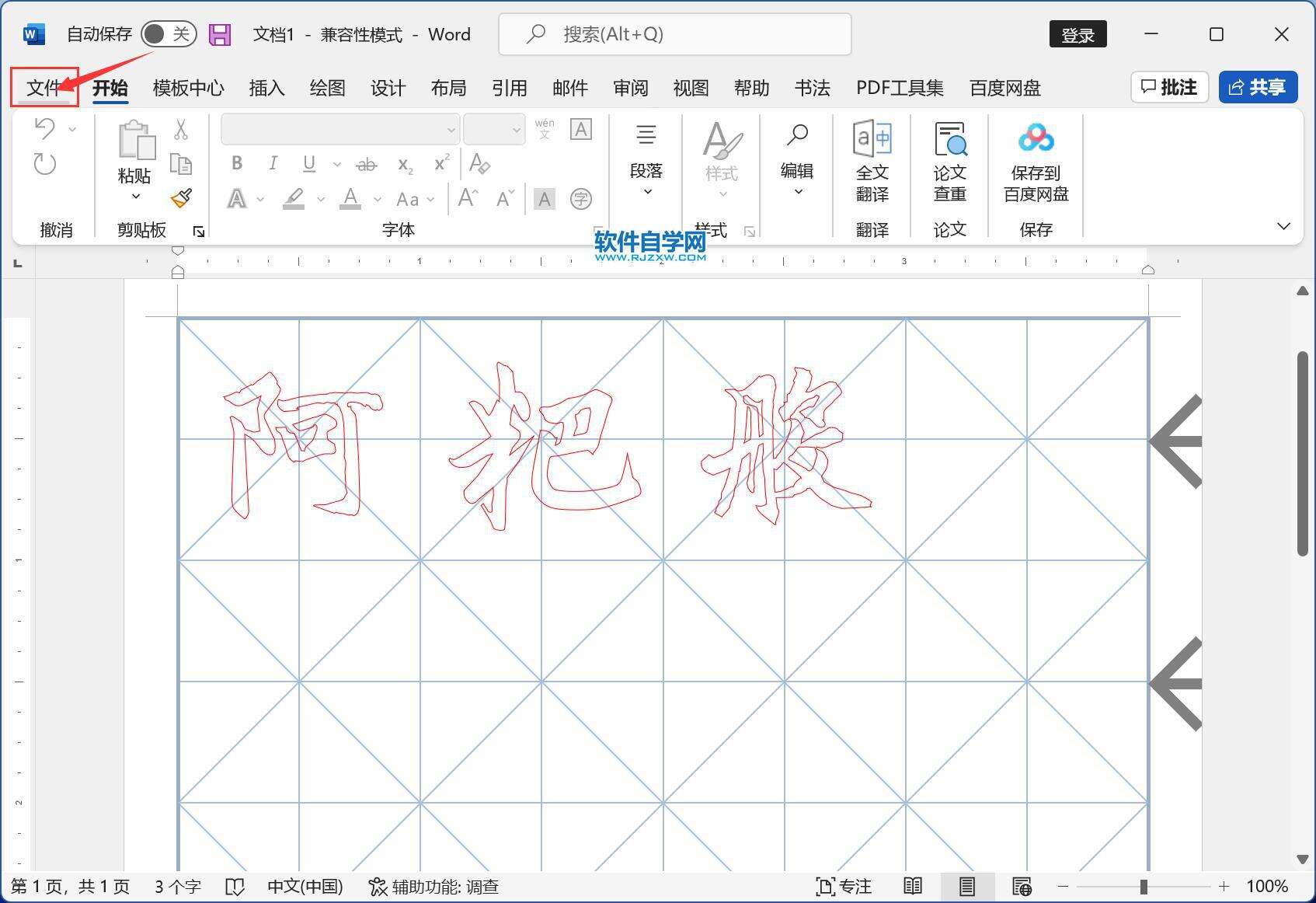Click the Paste clipboard icon
Viewport: 1316px width, 903px height.
coord(135,141)
